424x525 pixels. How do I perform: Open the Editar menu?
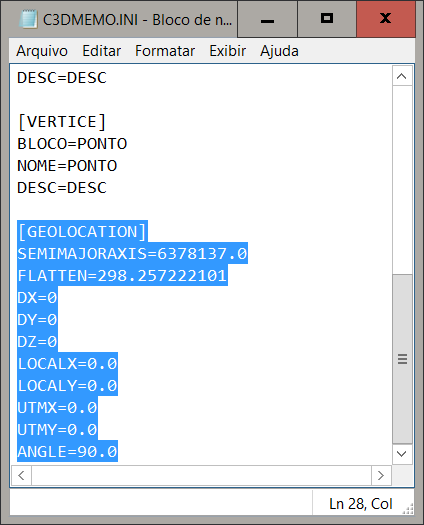(101, 51)
